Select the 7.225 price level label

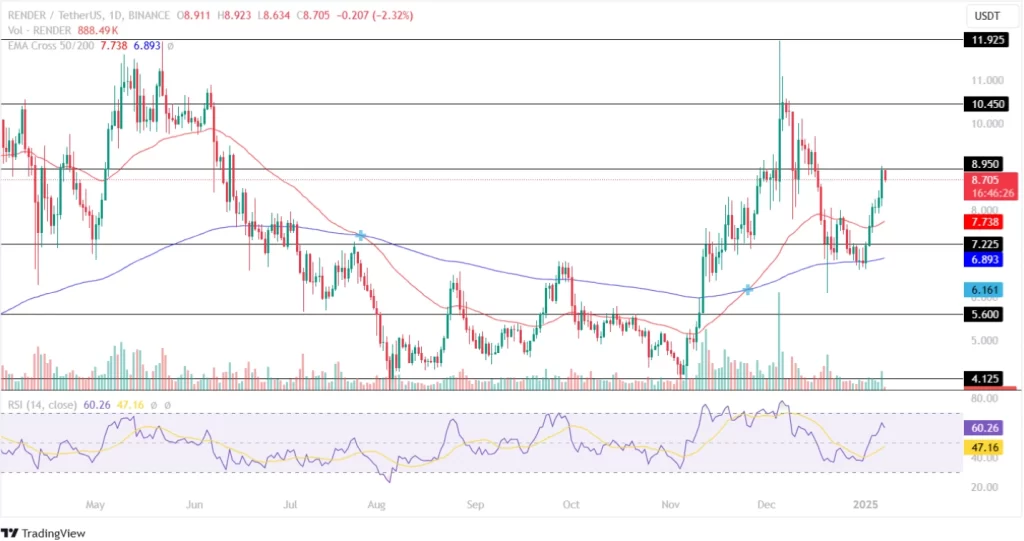pyautogui.click(x=985, y=244)
